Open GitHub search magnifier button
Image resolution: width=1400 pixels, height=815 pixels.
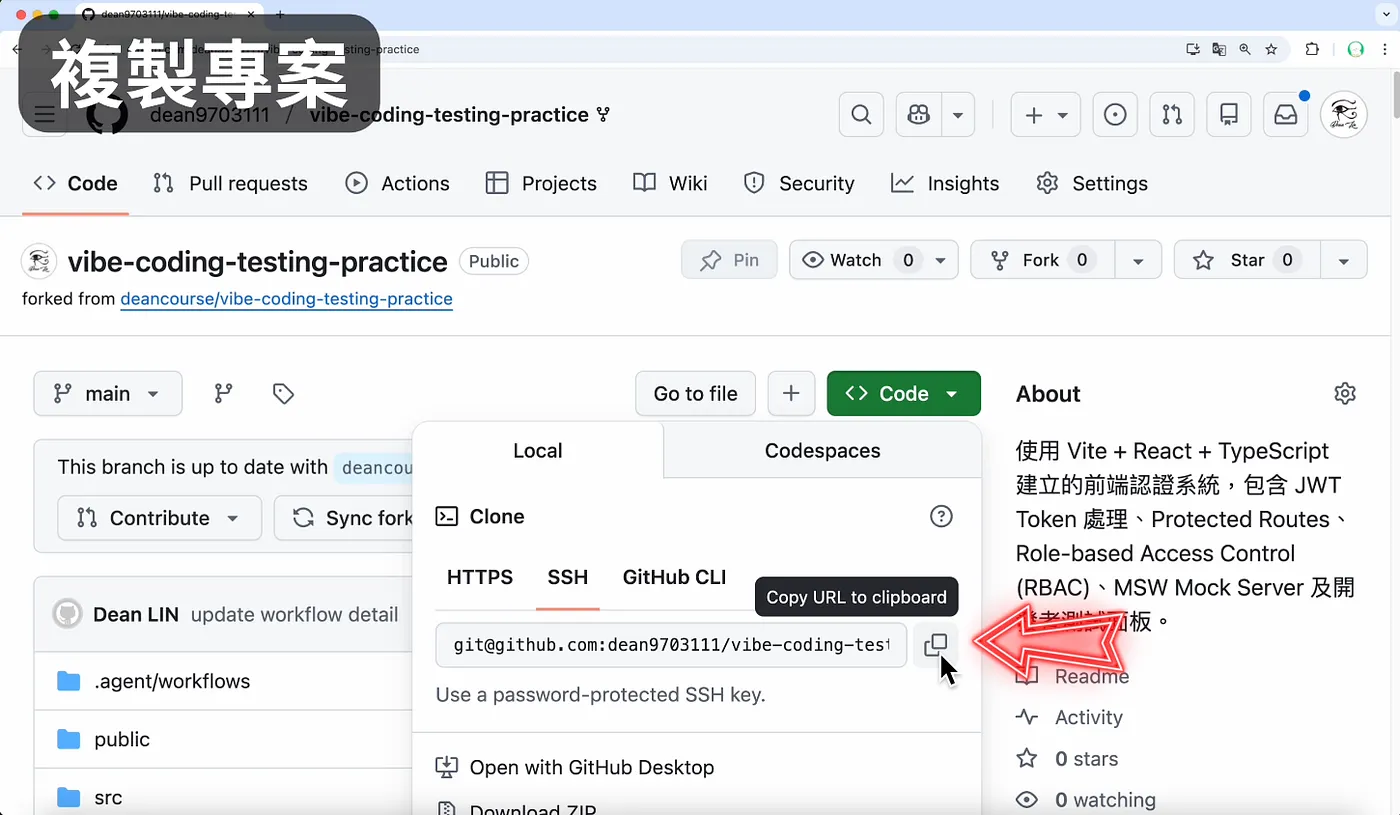click(861, 115)
